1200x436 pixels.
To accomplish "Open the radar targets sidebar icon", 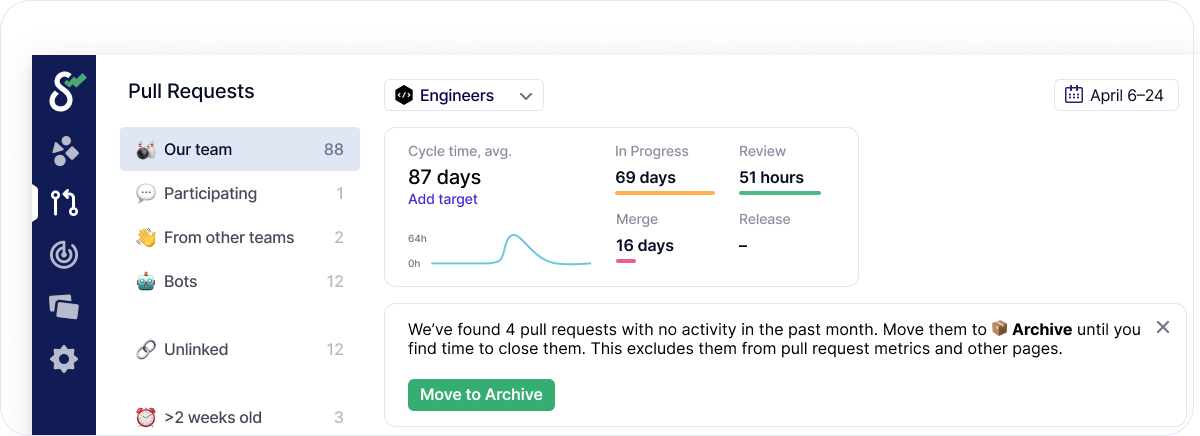I will tap(64, 255).
